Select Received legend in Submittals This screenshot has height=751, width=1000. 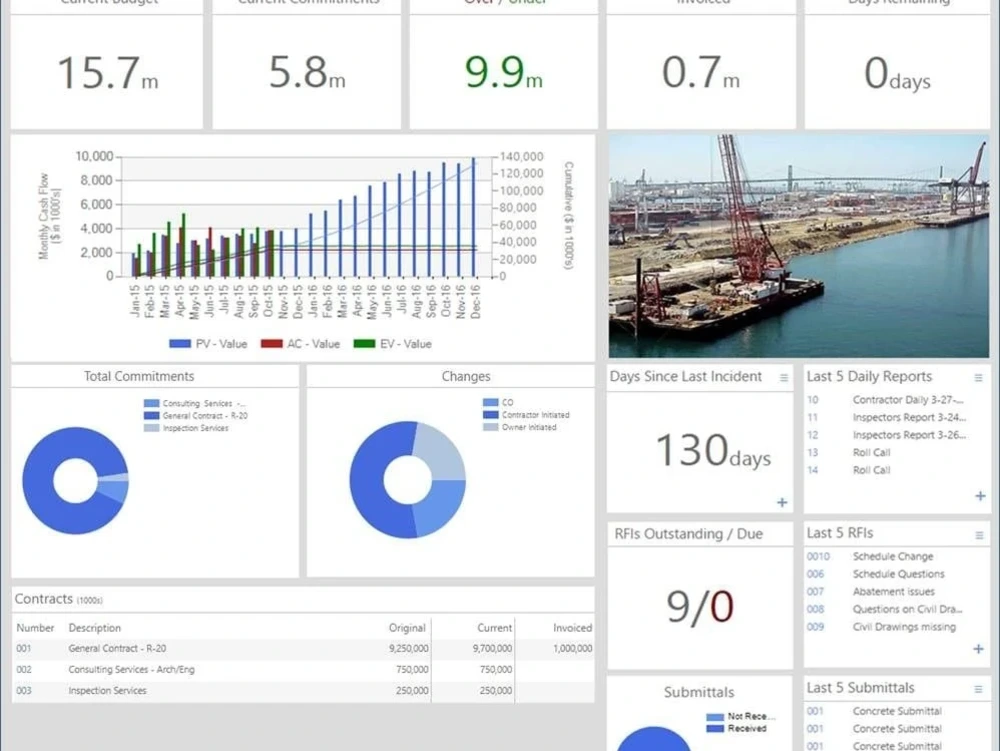point(737,729)
